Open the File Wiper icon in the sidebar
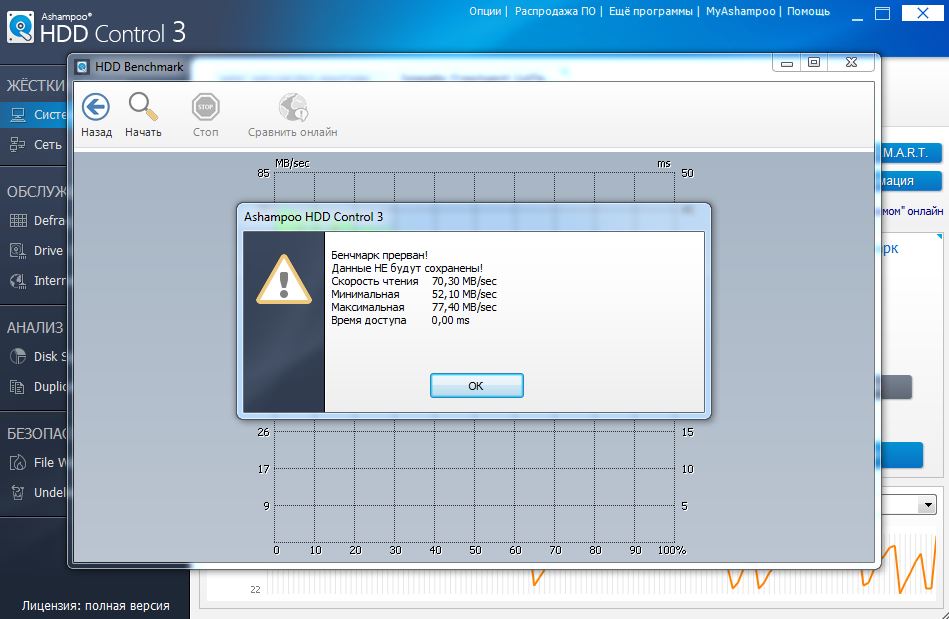The height and width of the screenshot is (619, 949). click(18, 462)
